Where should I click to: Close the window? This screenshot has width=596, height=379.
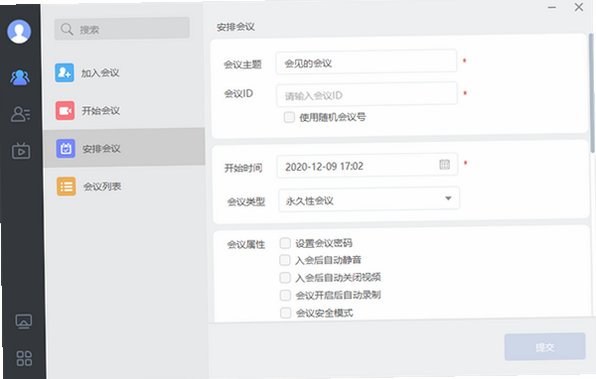tap(579, 7)
